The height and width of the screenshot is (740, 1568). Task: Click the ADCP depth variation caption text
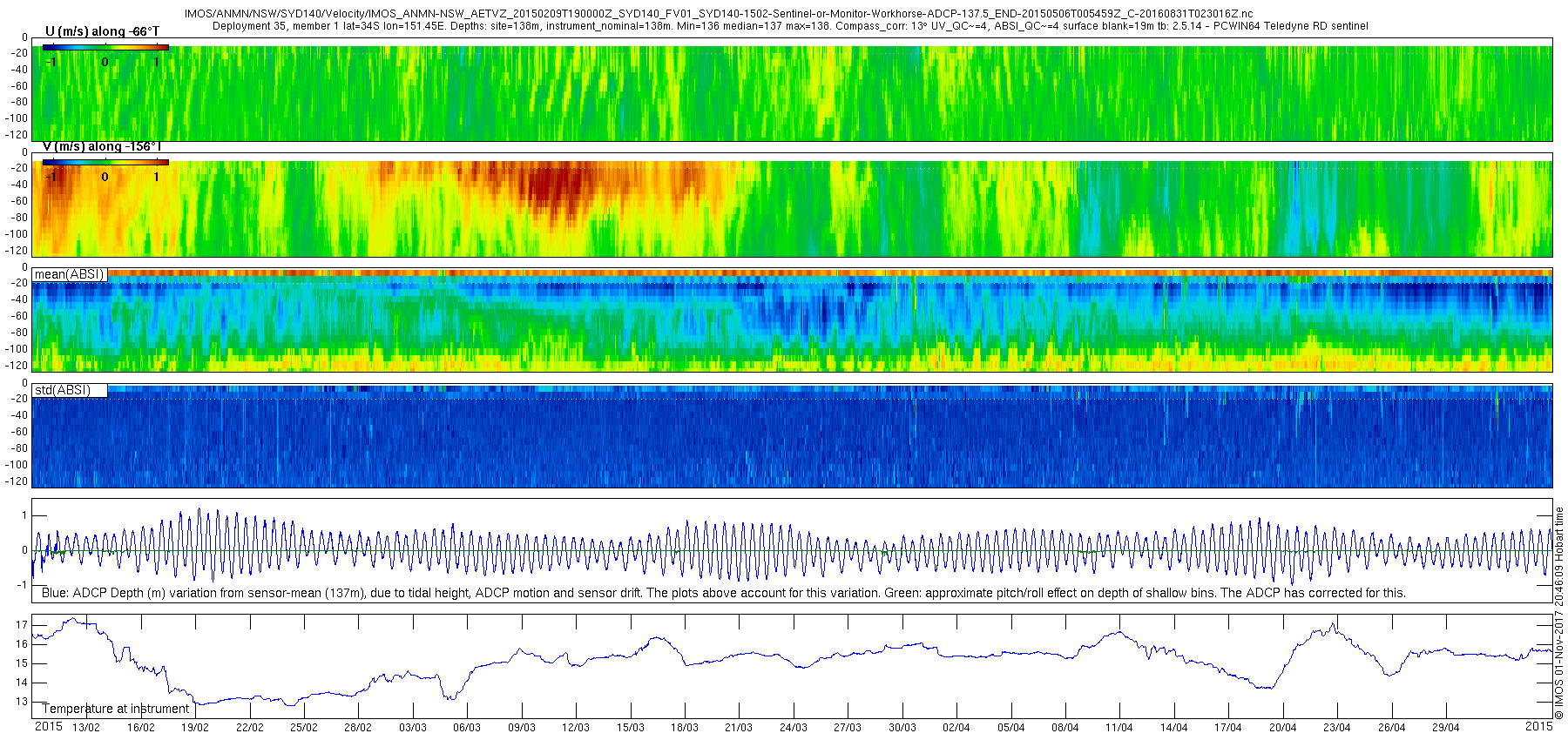point(724,593)
